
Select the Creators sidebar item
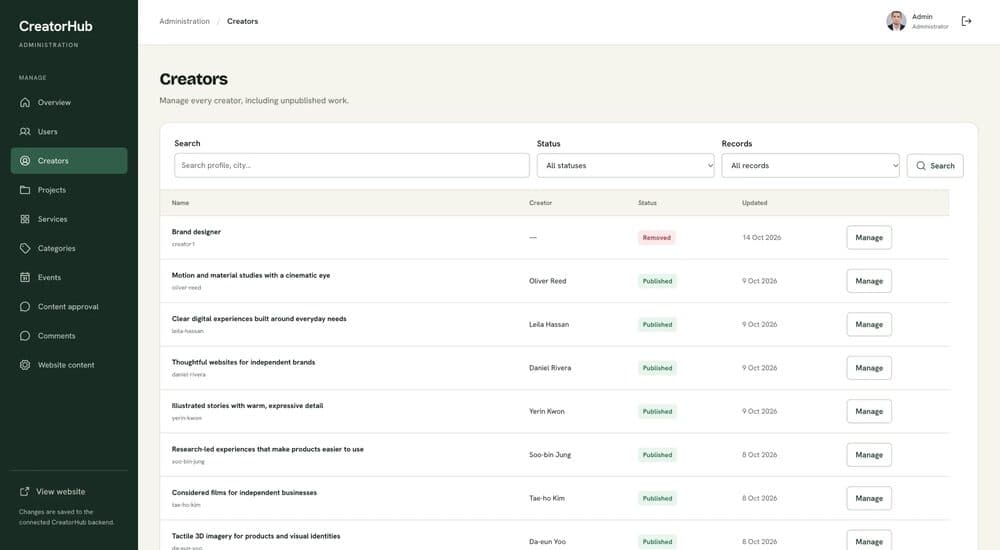click(69, 161)
